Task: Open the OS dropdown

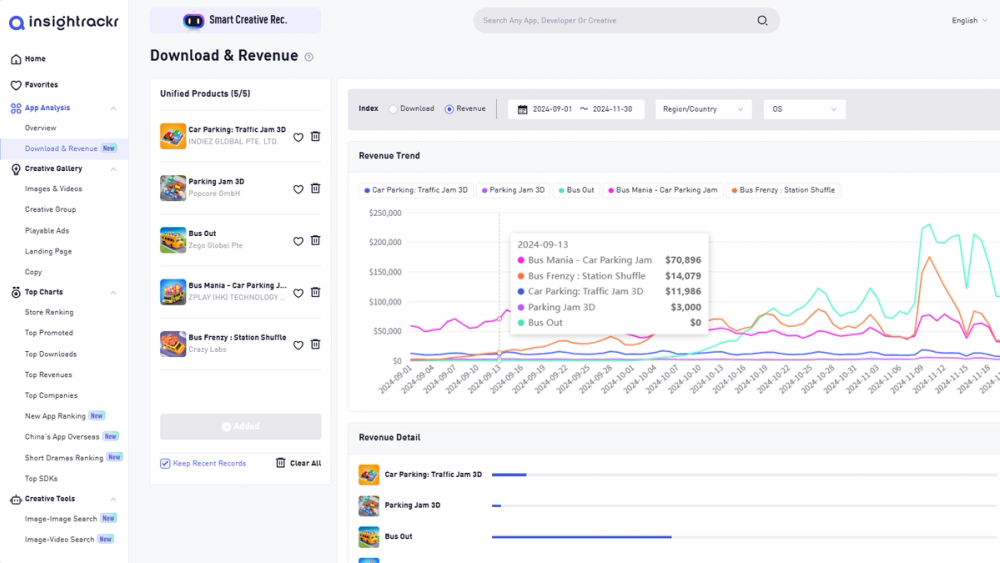Action: pyautogui.click(x=804, y=109)
